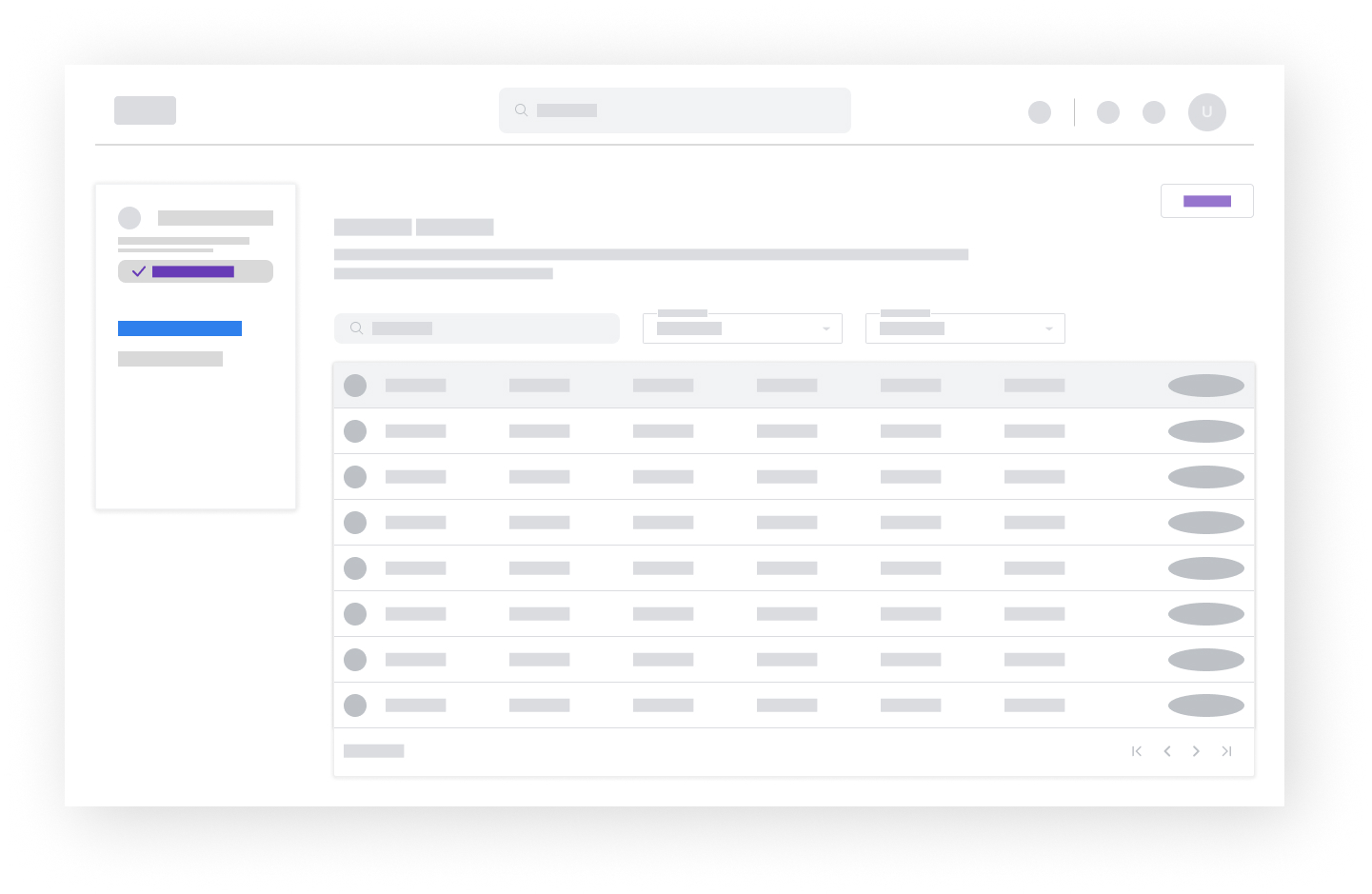Jump to the last page of the table
The height and width of the screenshot is (894, 1372).
1226,751
